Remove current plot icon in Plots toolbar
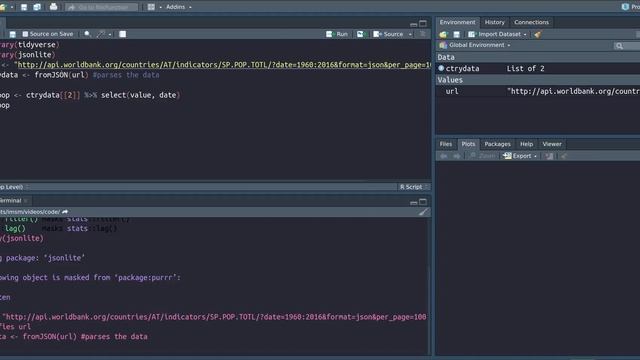This screenshot has width=640, height=360. click(x=549, y=156)
